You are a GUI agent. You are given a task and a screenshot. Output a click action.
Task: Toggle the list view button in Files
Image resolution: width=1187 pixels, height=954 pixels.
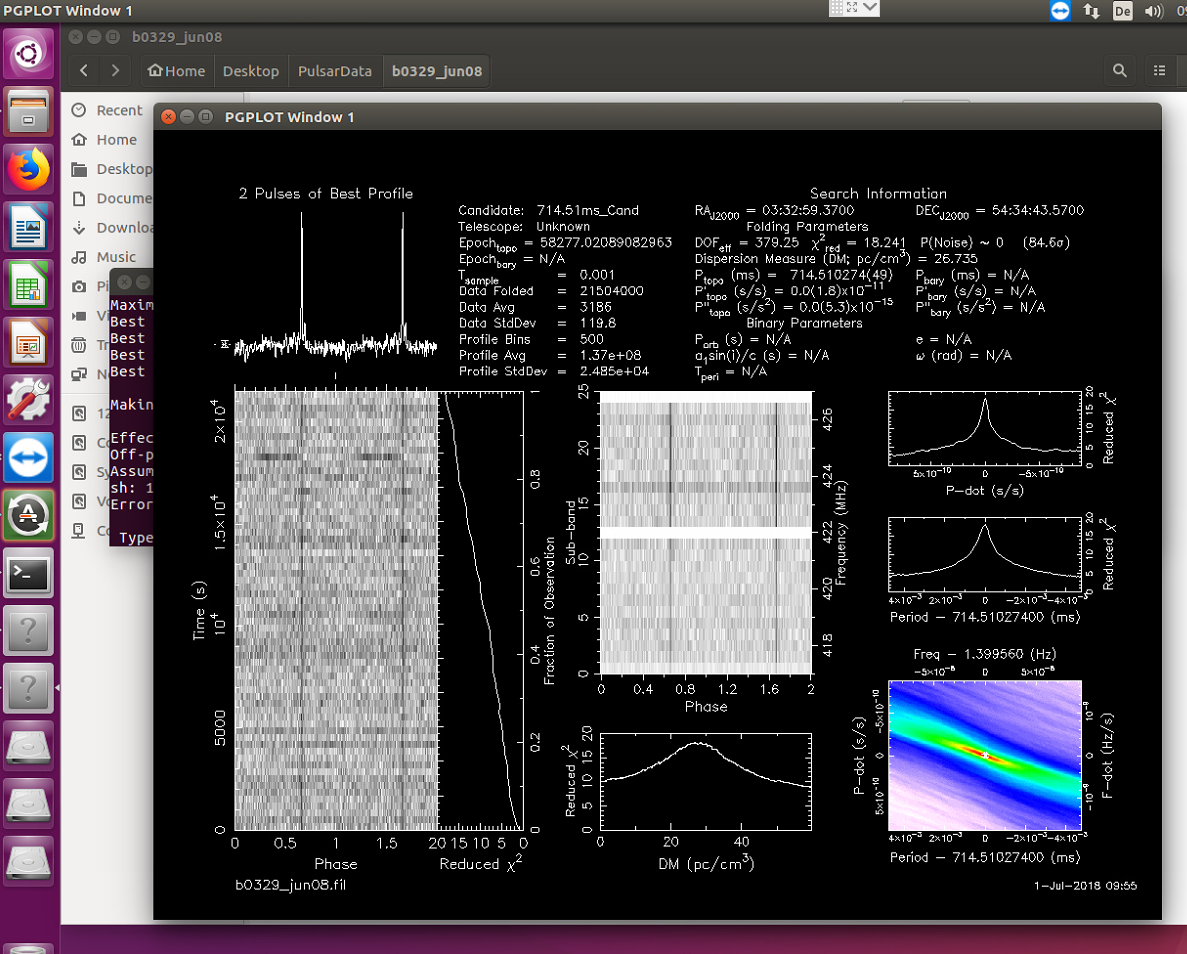point(1159,70)
